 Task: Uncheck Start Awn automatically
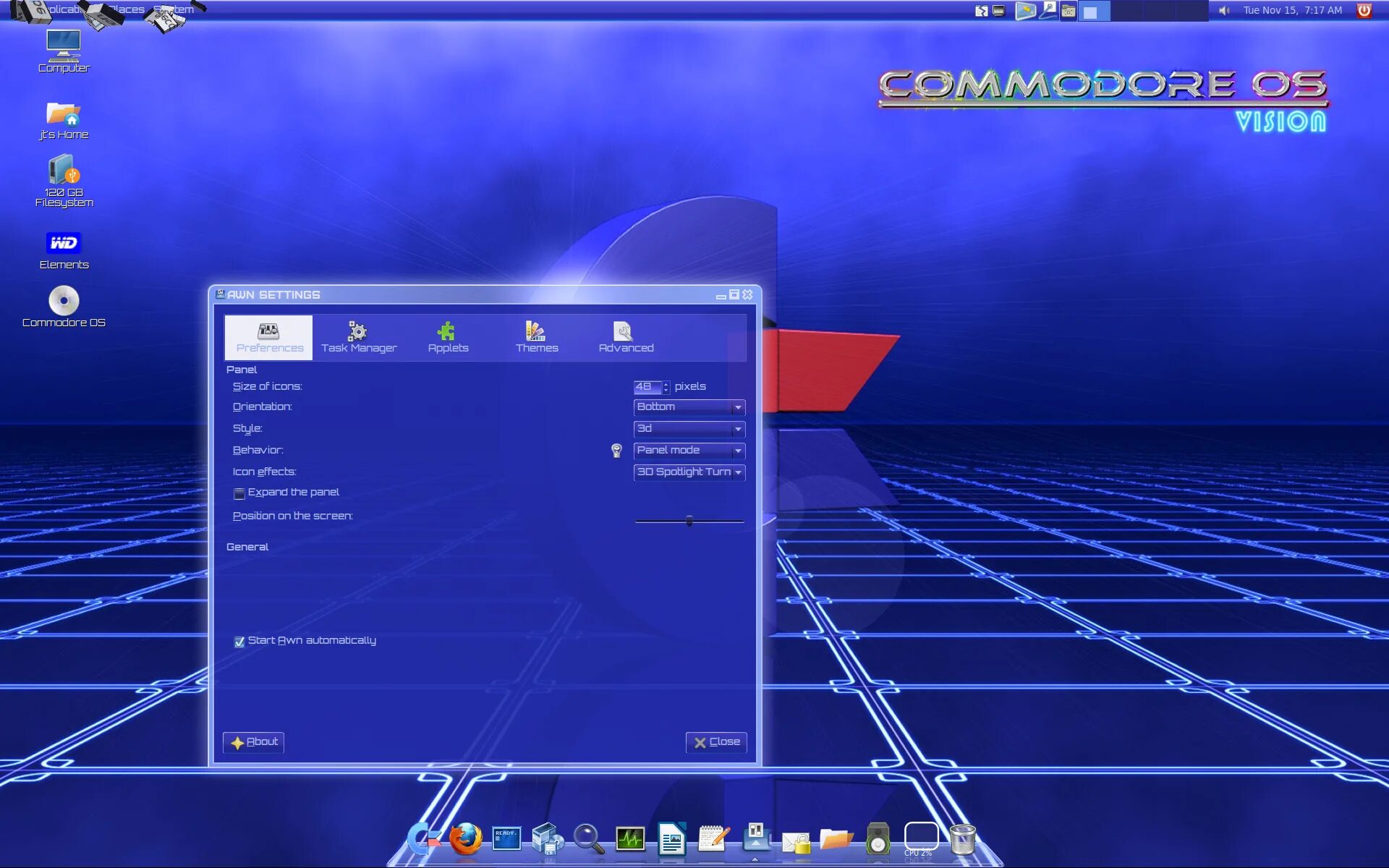(x=239, y=642)
